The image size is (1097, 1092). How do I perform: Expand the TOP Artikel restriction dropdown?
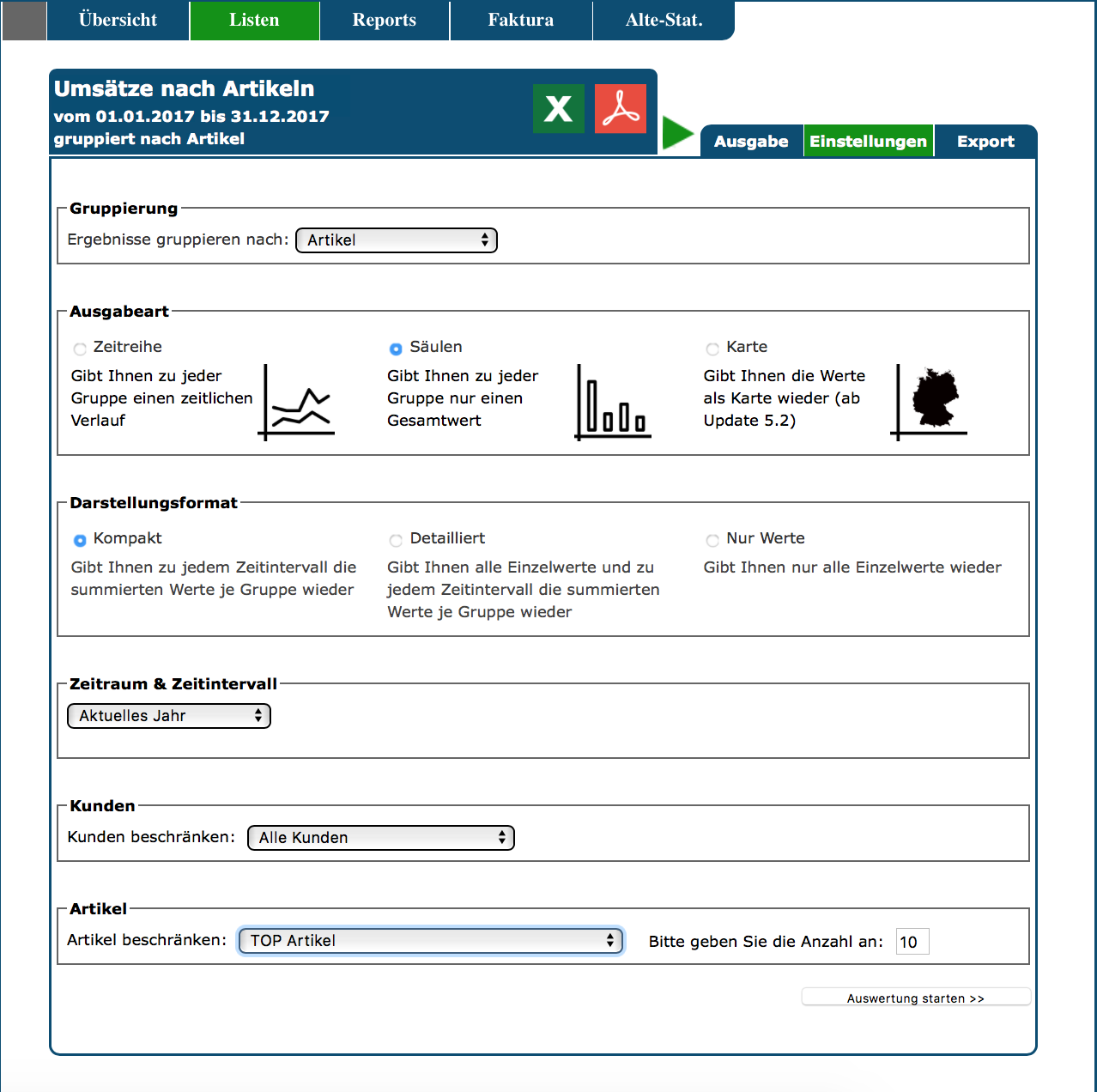pos(431,941)
